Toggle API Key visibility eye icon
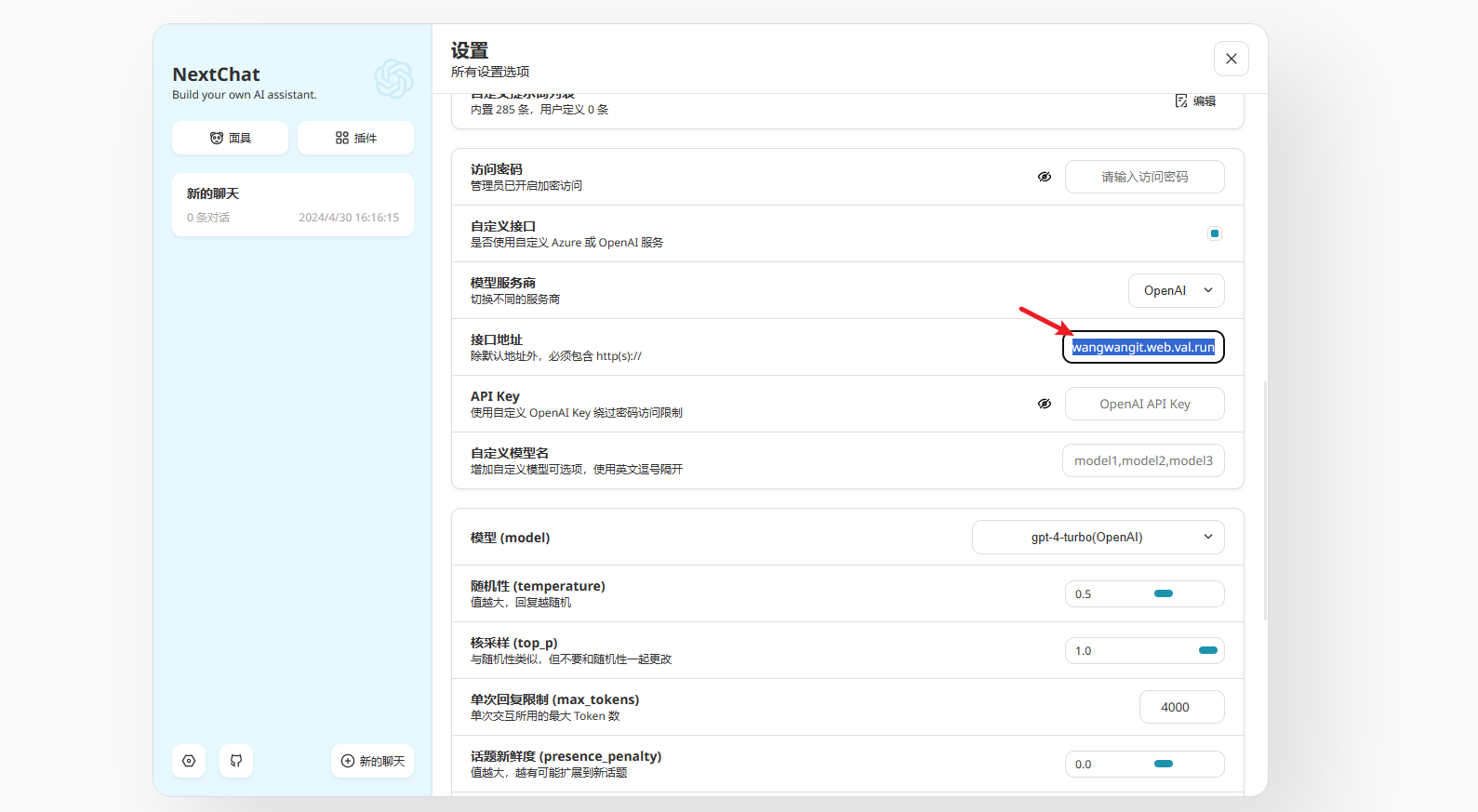Screen dimensions: 1478x812 pyautogui.click(x=1045, y=404)
